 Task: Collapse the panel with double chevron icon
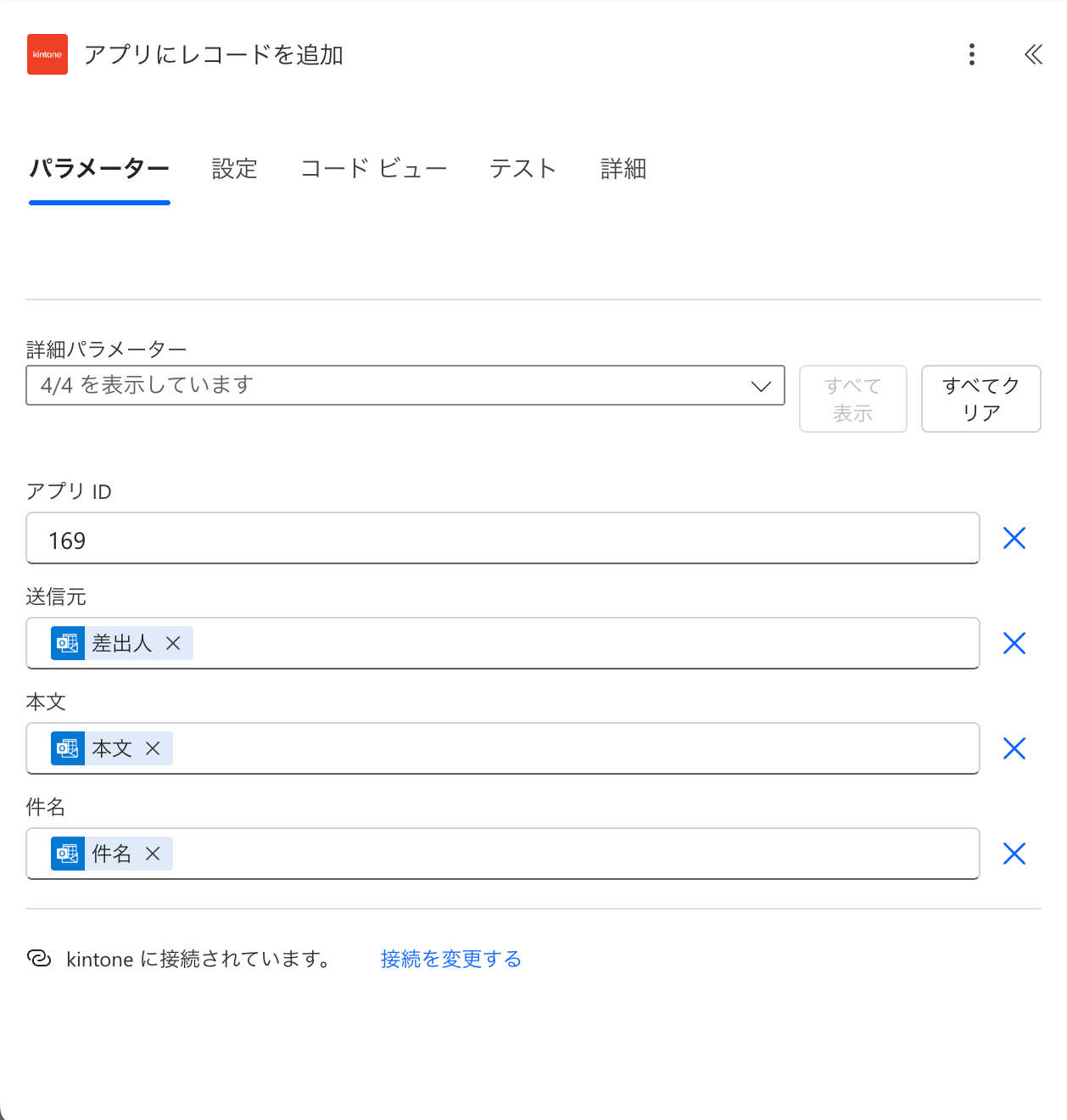[1033, 54]
